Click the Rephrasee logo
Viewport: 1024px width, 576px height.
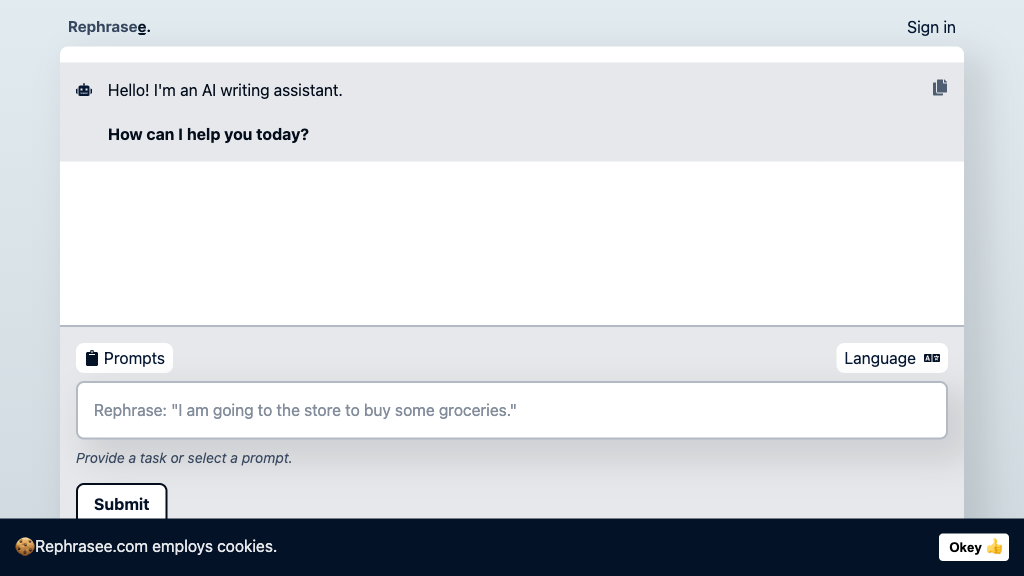pyautogui.click(x=109, y=27)
